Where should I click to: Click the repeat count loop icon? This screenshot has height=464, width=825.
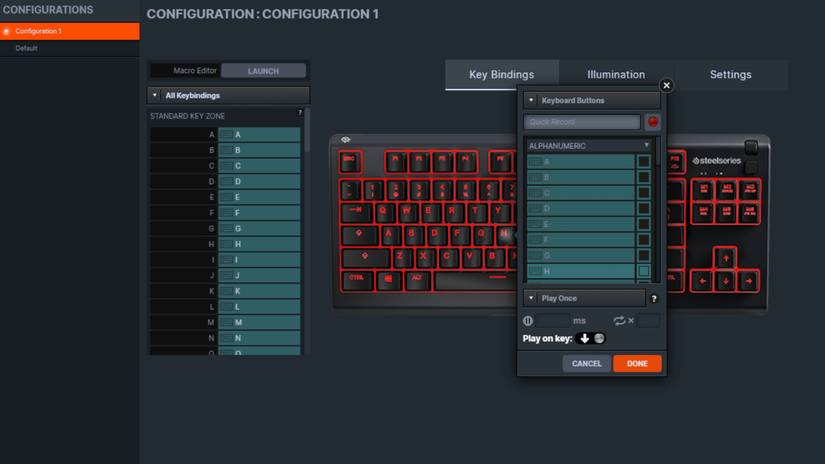620,321
